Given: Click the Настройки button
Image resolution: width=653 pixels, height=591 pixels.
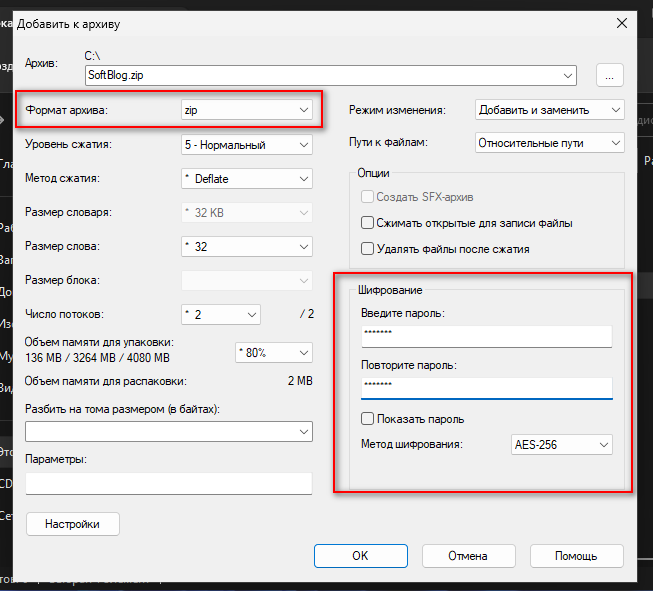Looking at the screenshot, I should tap(72, 524).
